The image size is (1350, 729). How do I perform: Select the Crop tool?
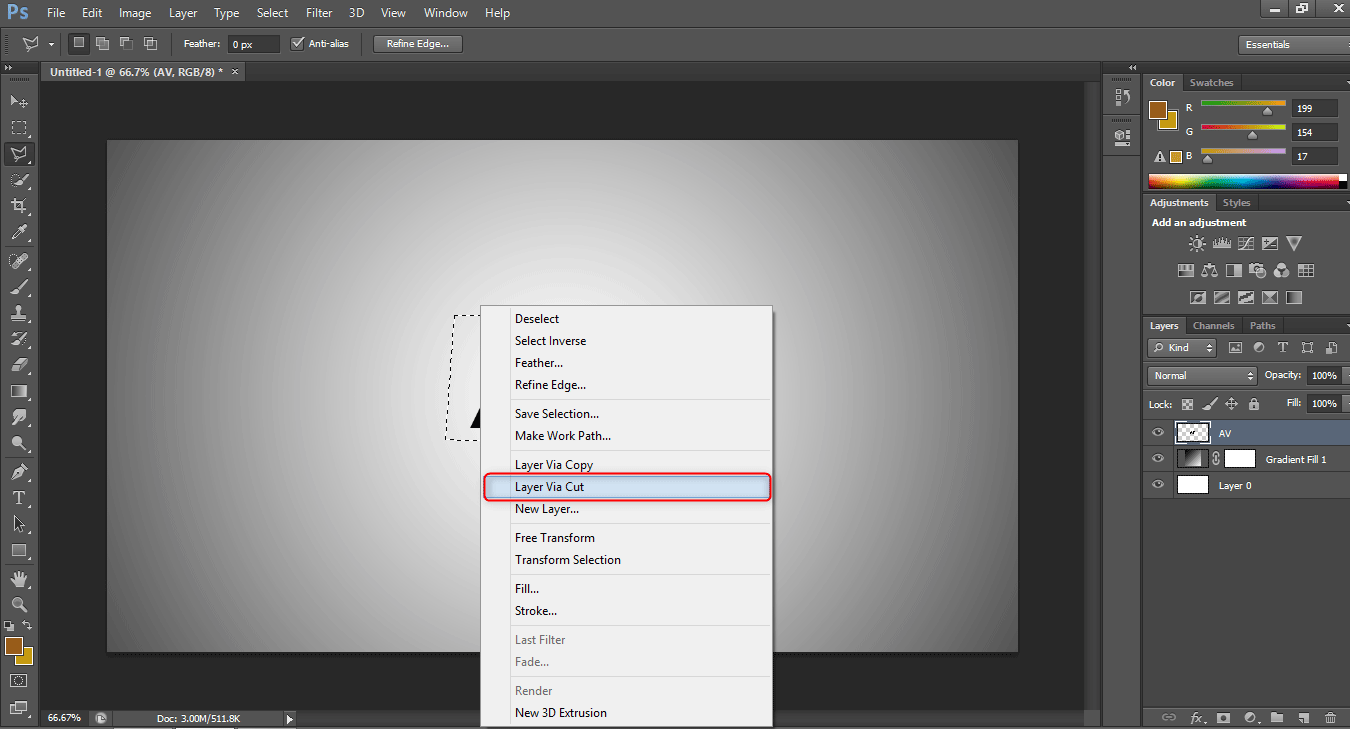(19, 206)
